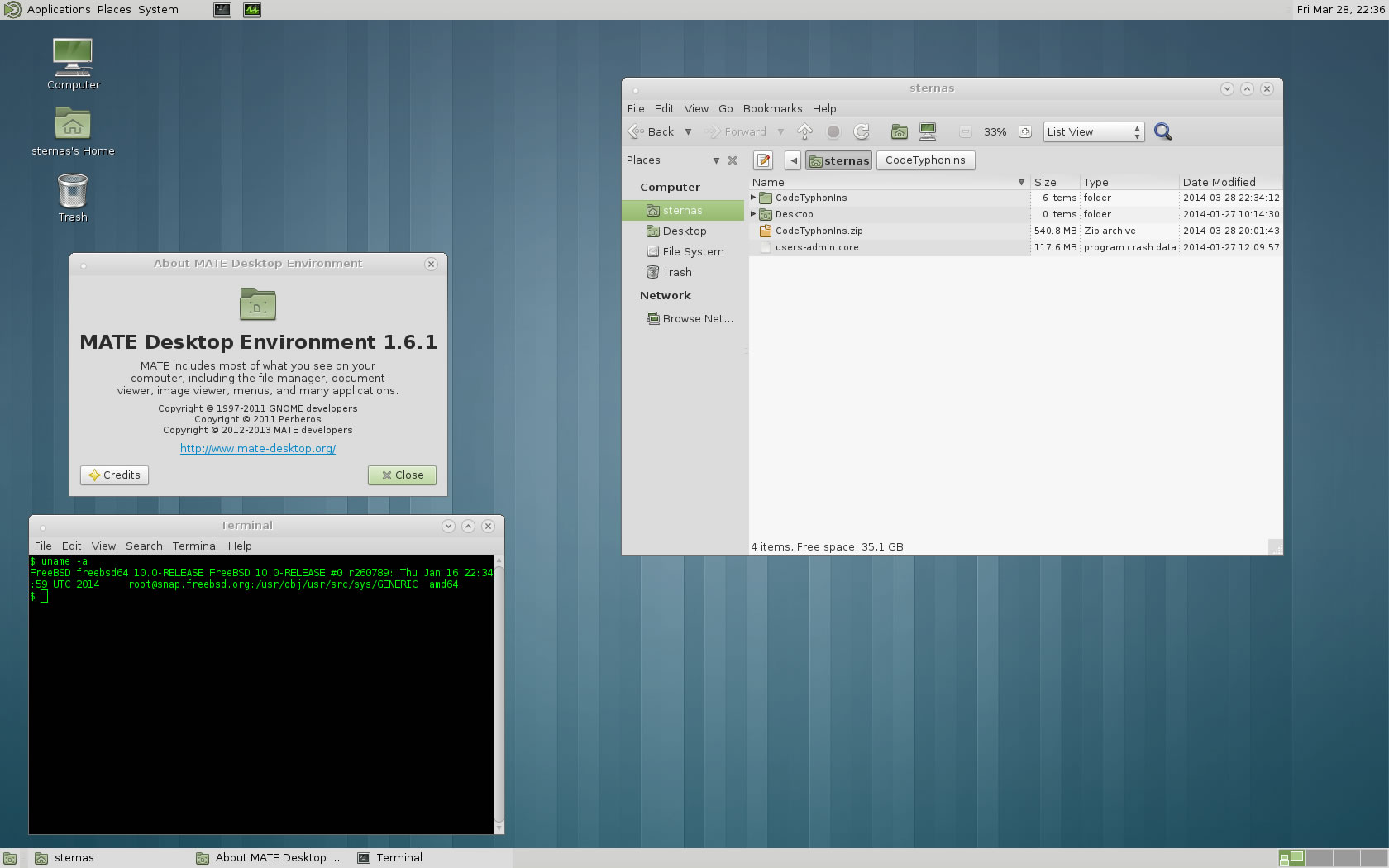This screenshot has height=868, width=1389.
Task: Click 'program crash data' type cell
Action: (x=1129, y=247)
